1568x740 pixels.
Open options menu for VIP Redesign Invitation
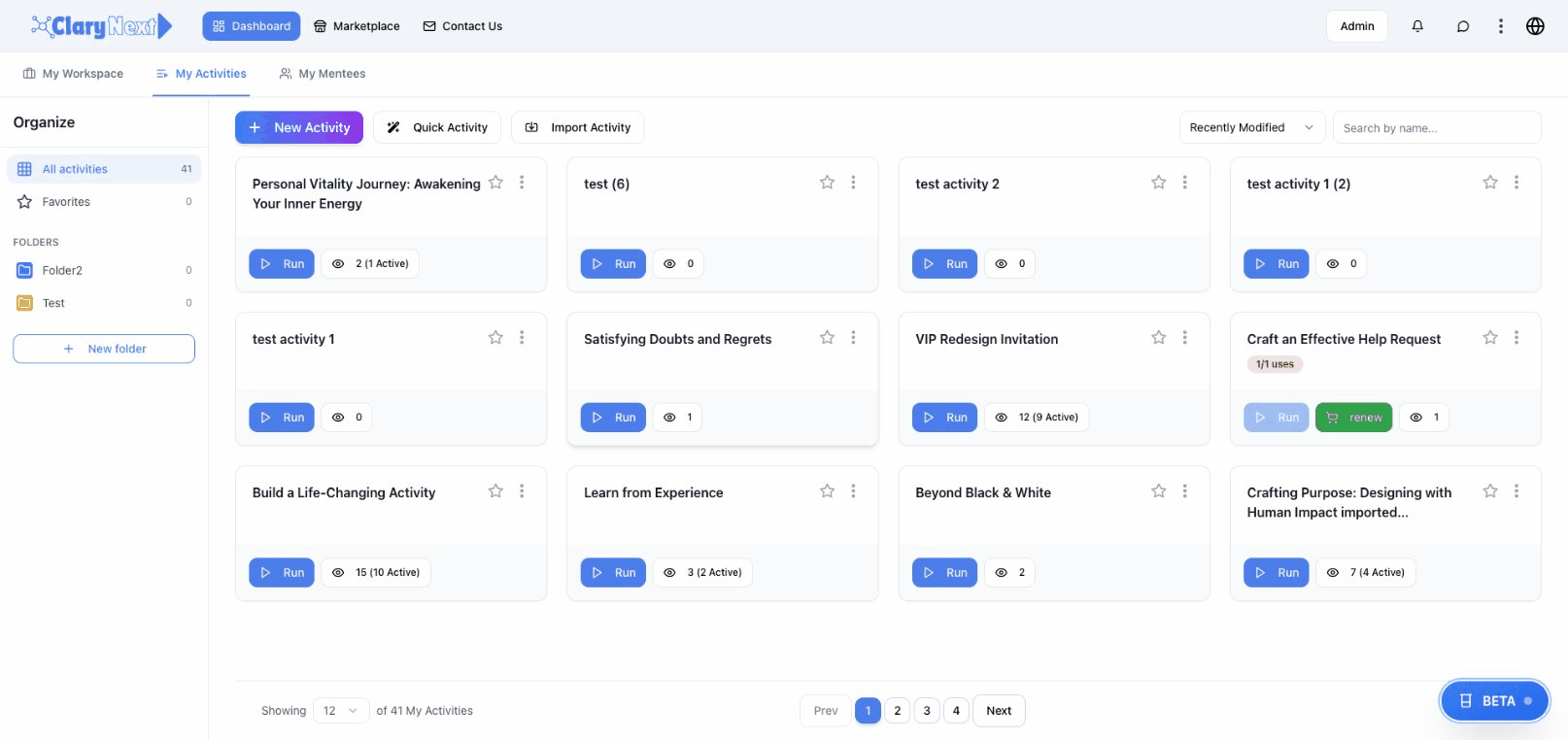coord(1184,338)
